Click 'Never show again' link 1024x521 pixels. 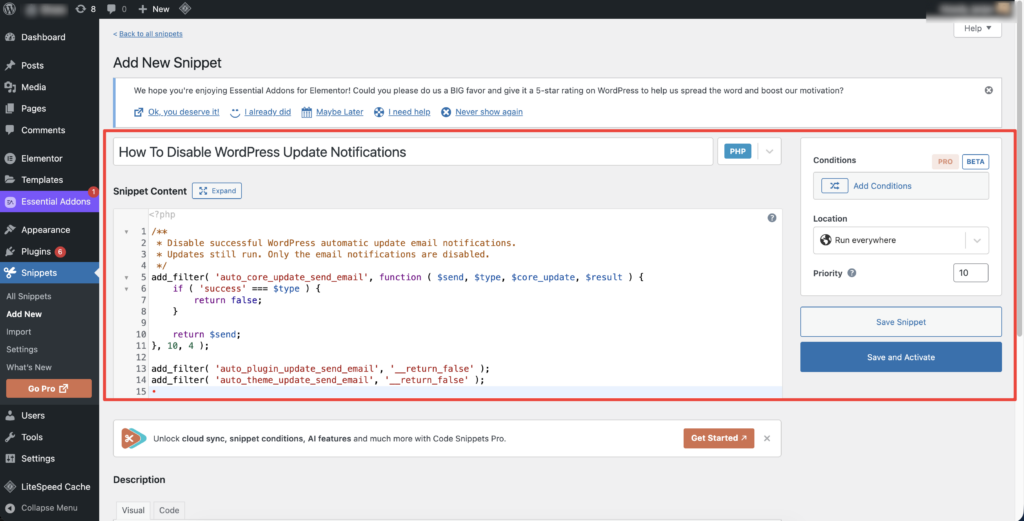click(489, 112)
